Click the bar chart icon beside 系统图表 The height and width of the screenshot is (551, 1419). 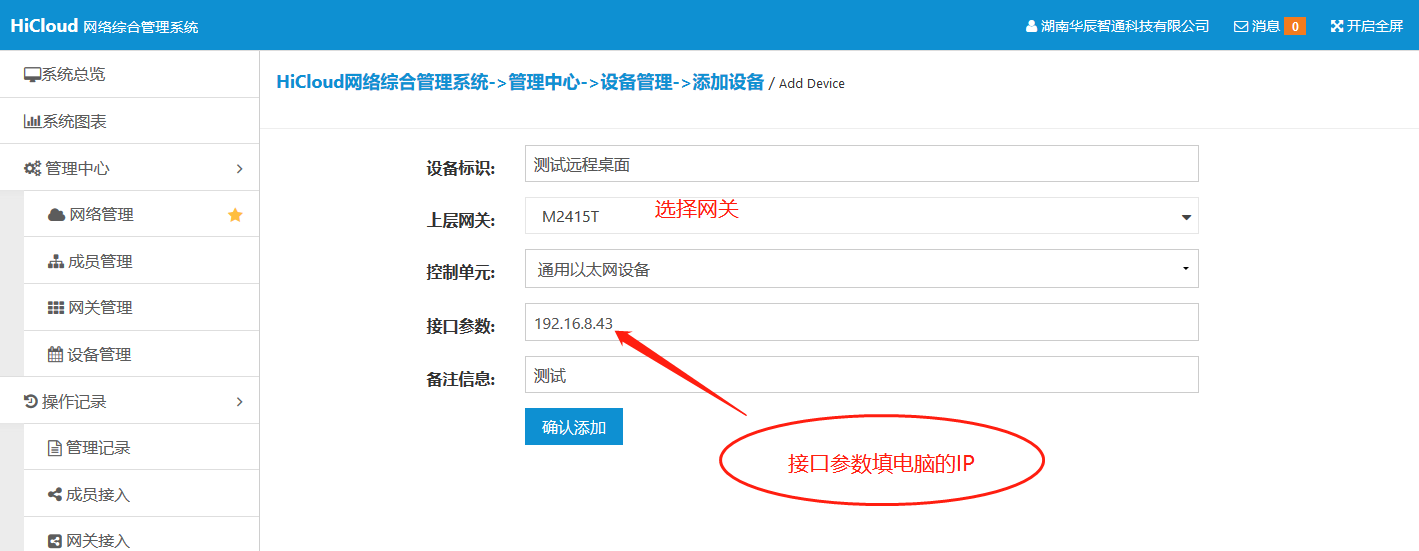pos(32,122)
